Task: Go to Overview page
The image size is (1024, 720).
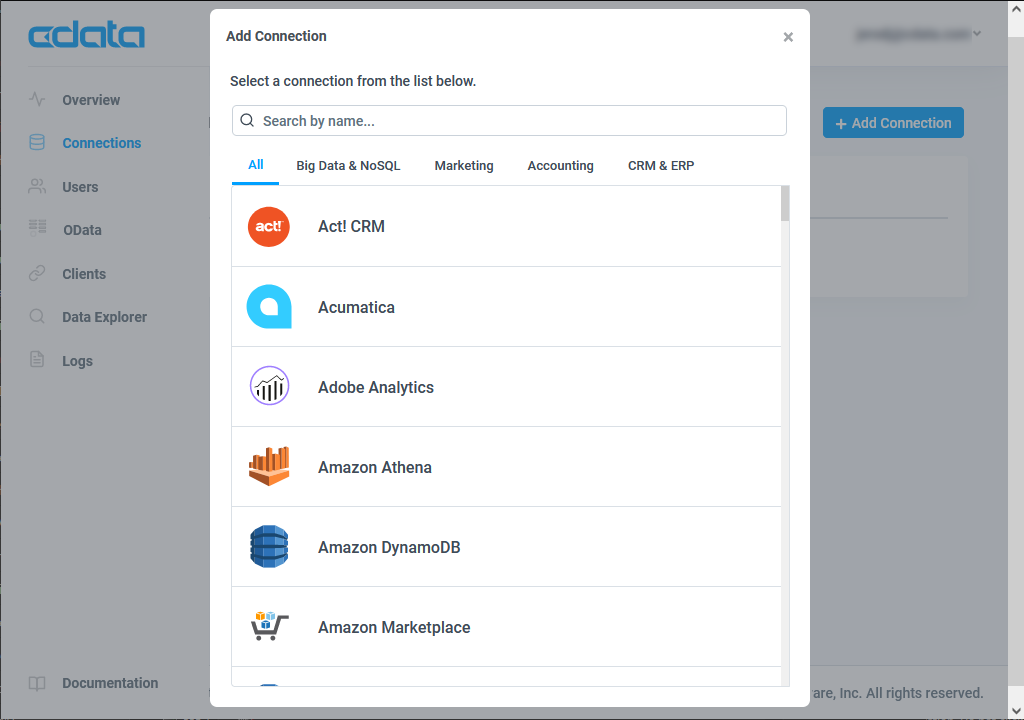Action: tap(91, 100)
